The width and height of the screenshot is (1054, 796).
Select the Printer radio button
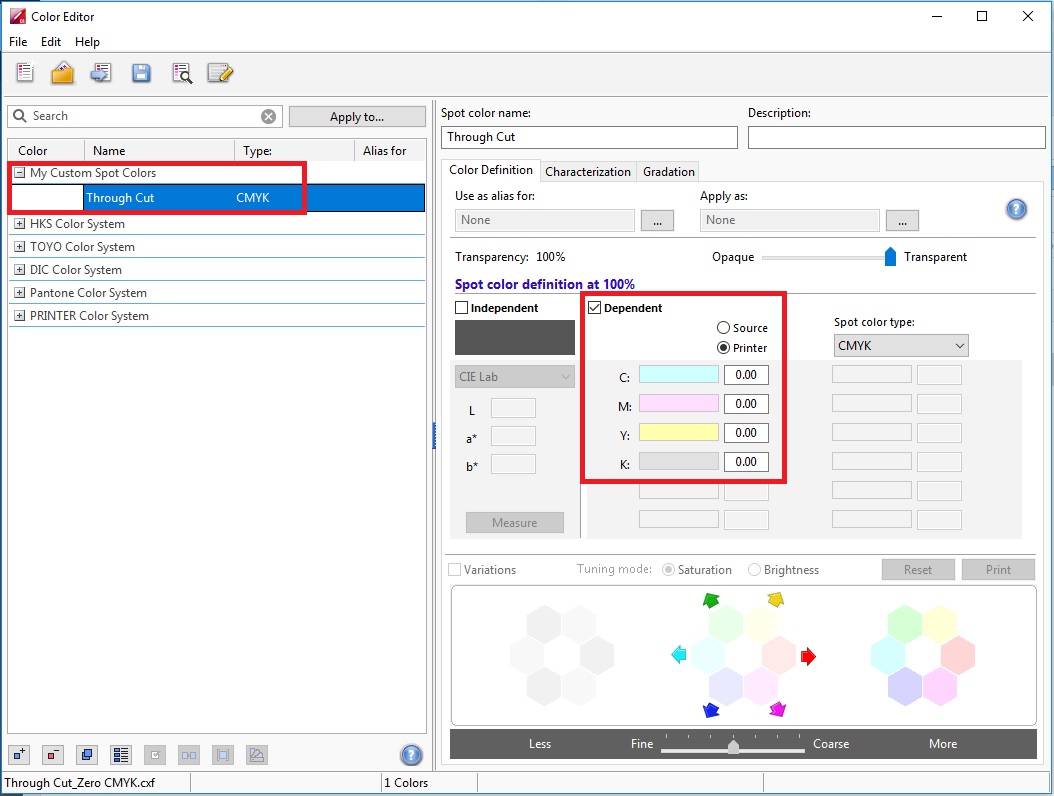coord(723,348)
